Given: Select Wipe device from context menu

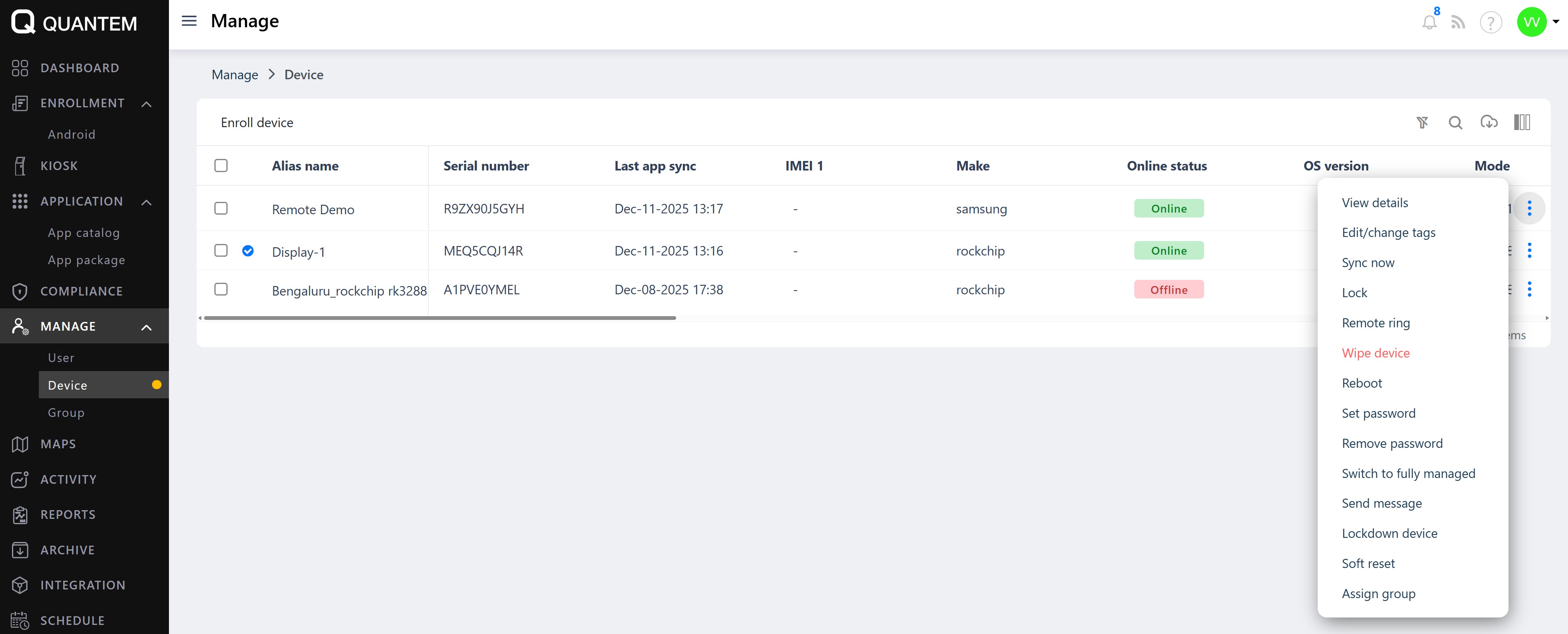Looking at the screenshot, I should point(1375,353).
